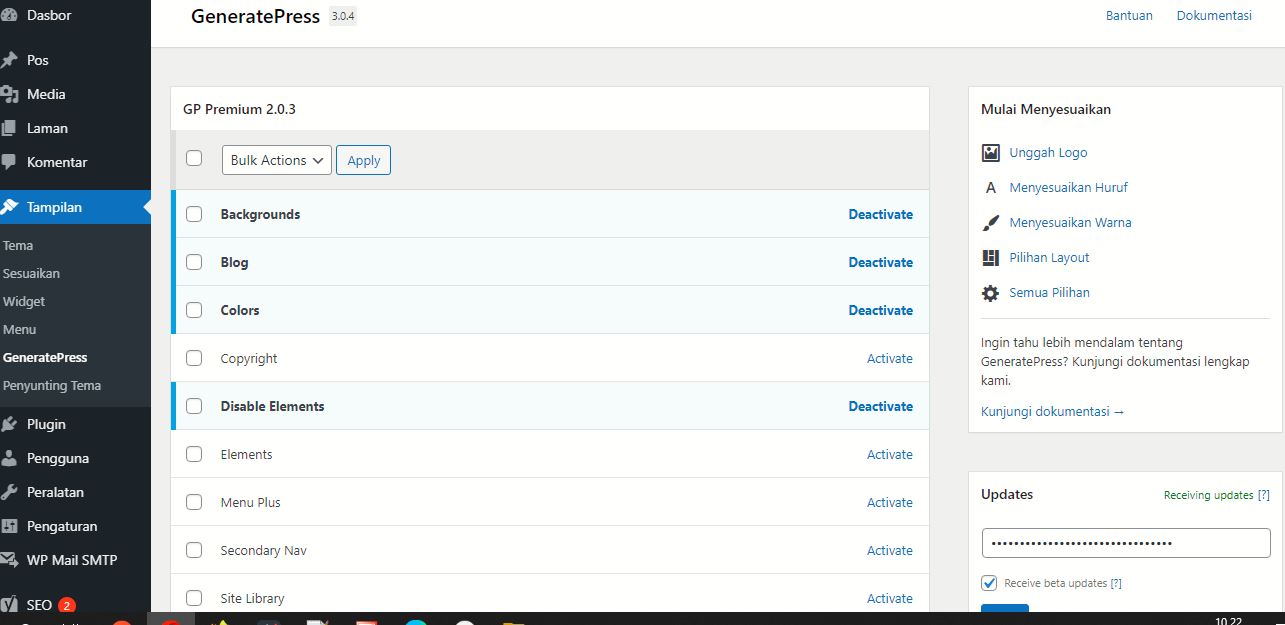Activate the Secondary Nav module
Viewport: 1285px width, 625px height.
click(x=890, y=550)
